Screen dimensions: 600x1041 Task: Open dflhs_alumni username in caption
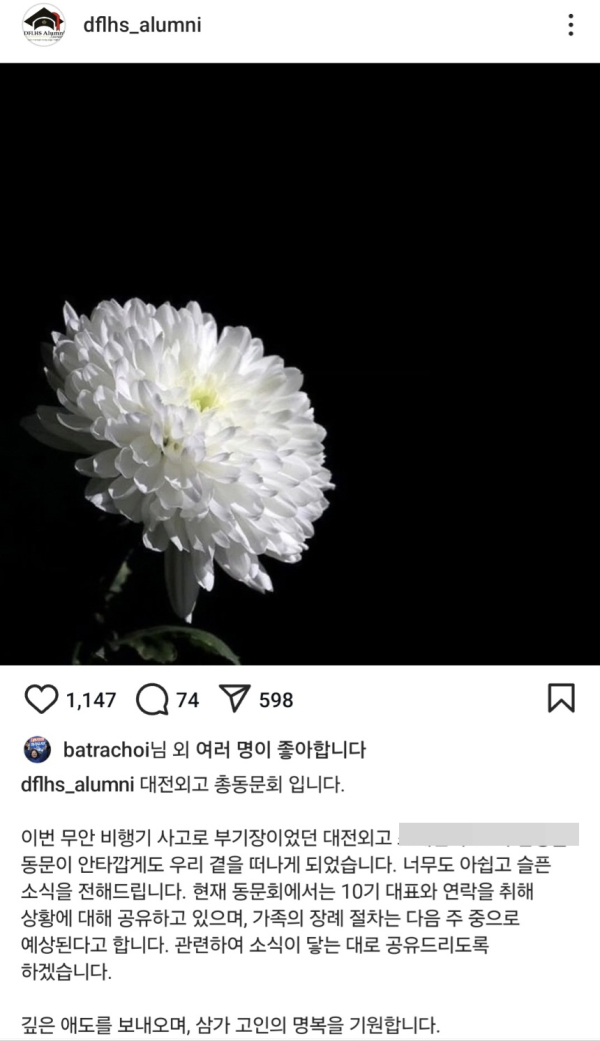coord(78,784)
